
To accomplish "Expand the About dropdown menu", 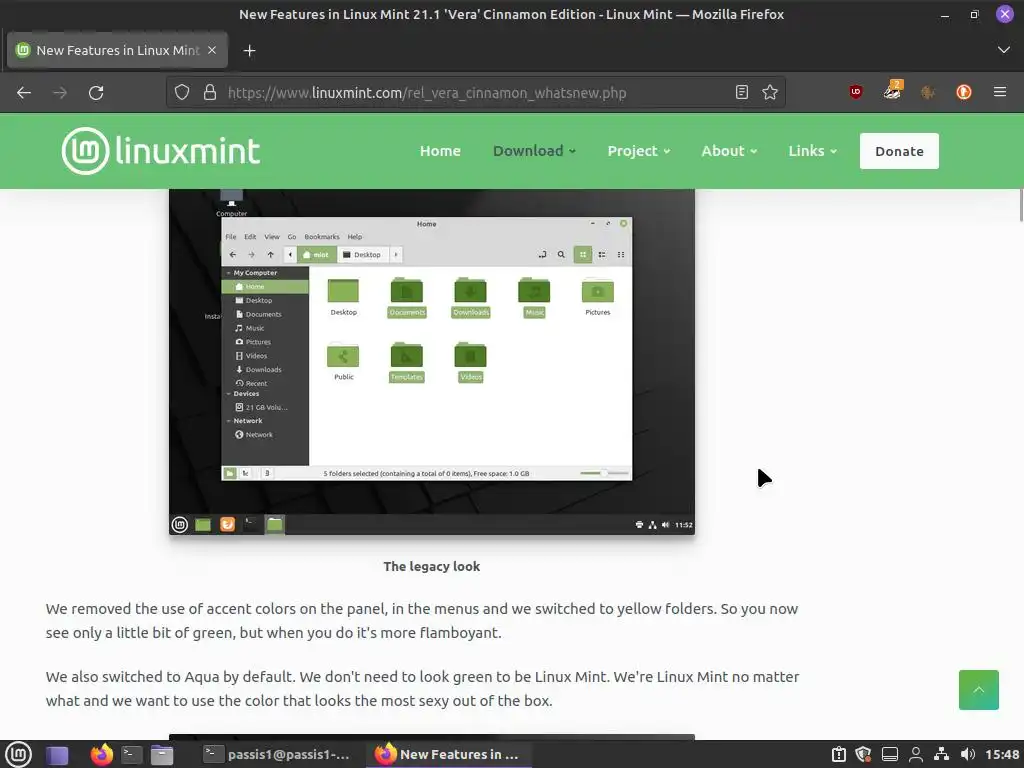I will point(729,151).
